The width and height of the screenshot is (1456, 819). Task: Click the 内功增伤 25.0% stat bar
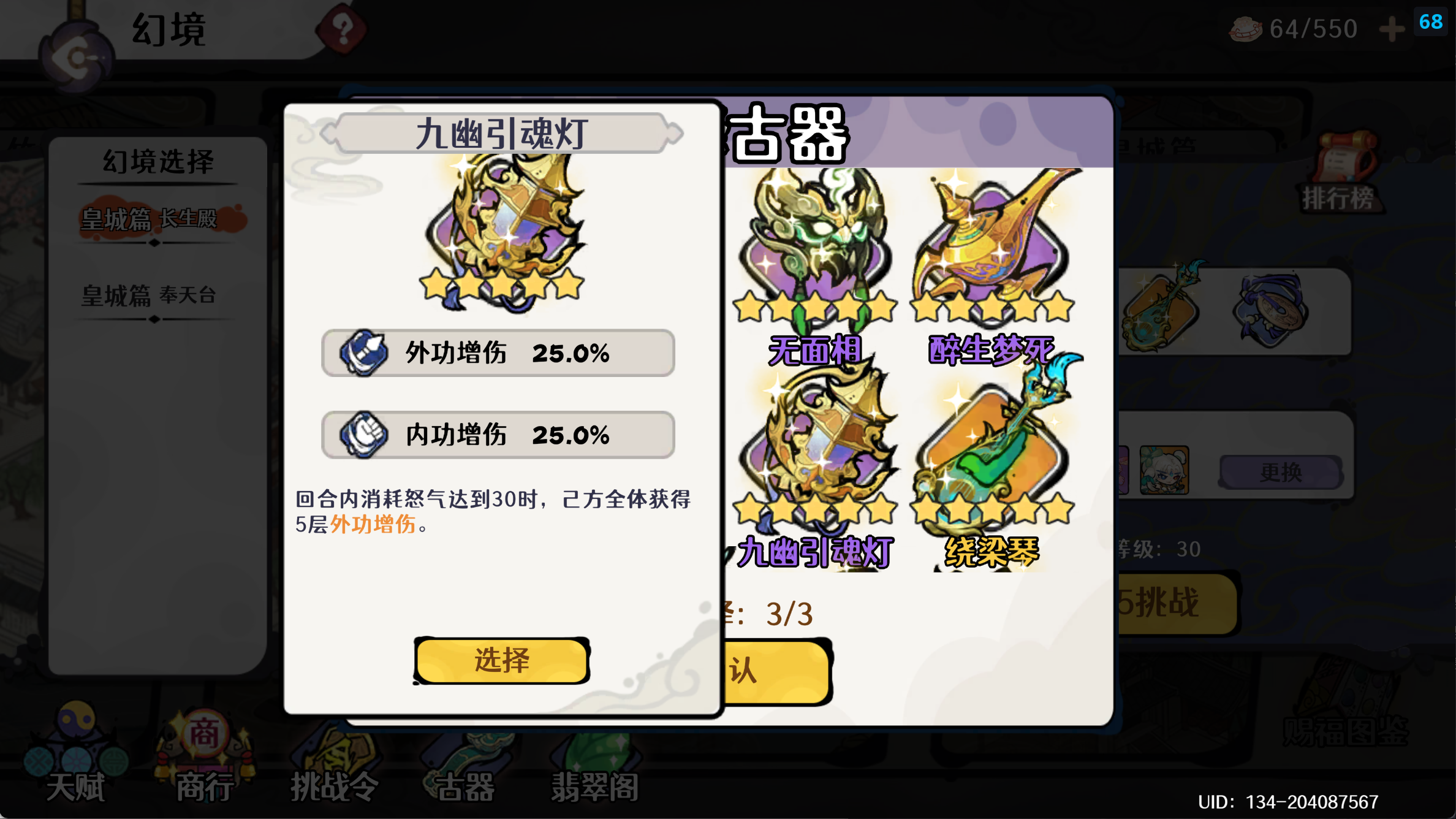(x=498, y=435)
